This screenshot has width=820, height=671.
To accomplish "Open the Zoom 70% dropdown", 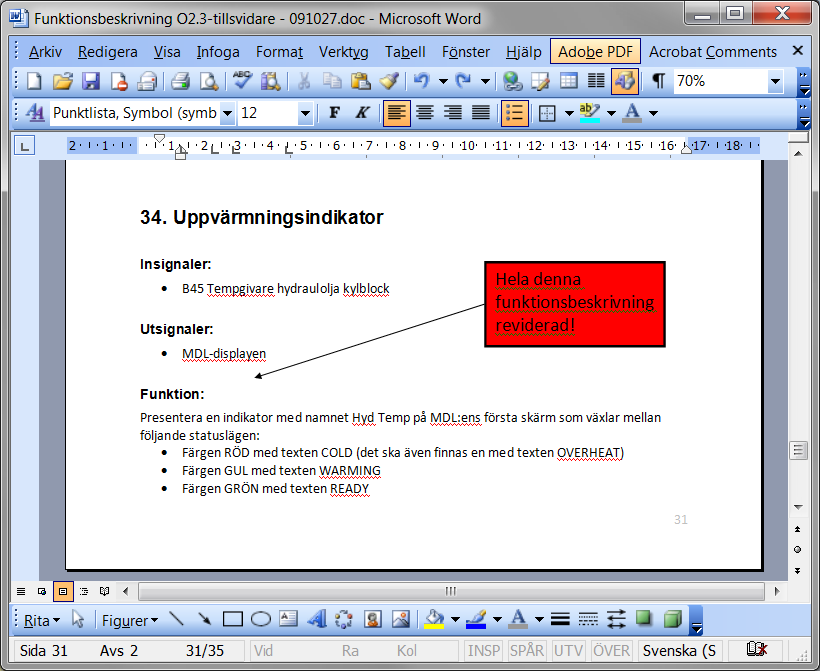I will pyautogui.click(x=775, y=82).
